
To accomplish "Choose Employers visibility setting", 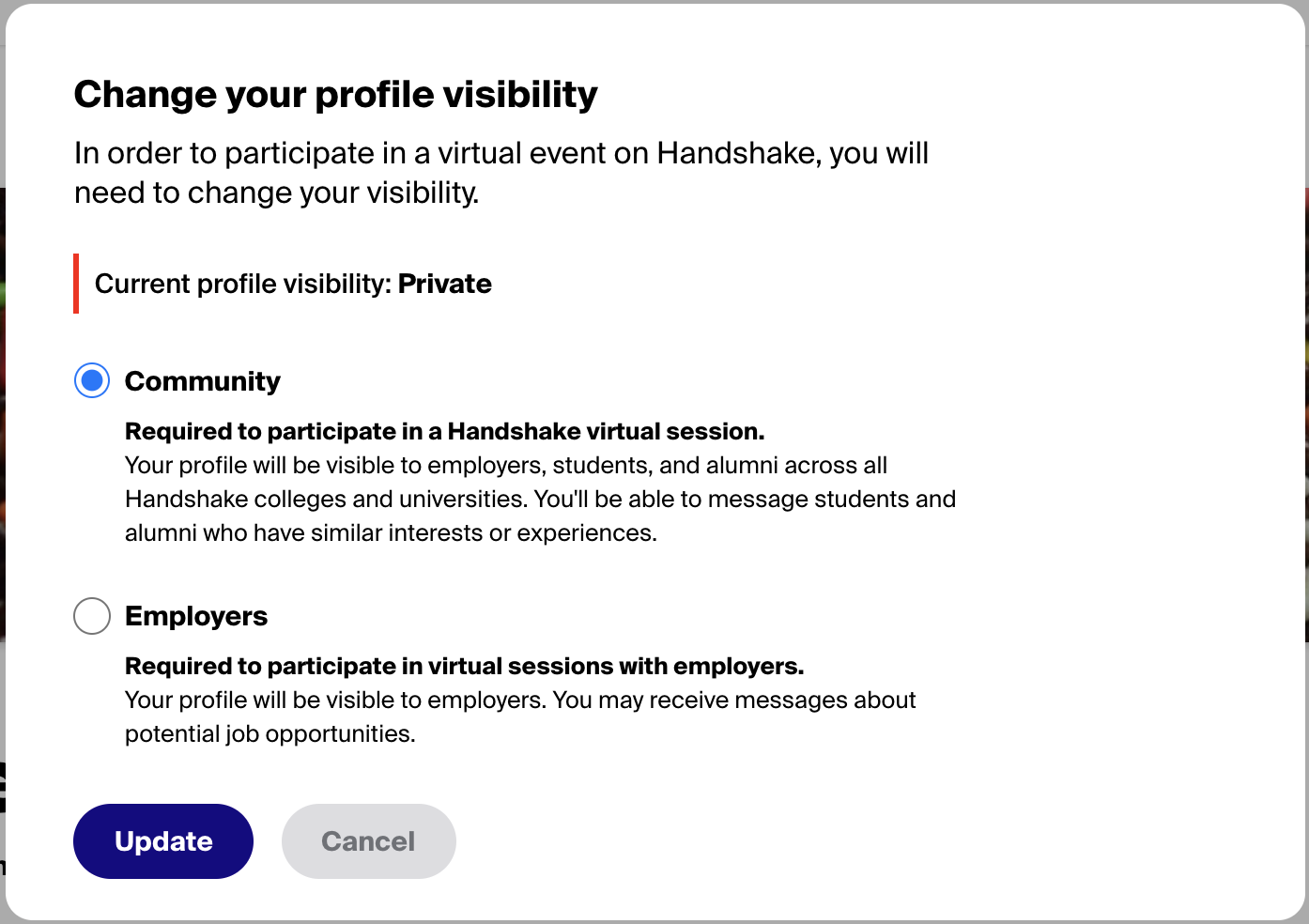I will [91, 616].
